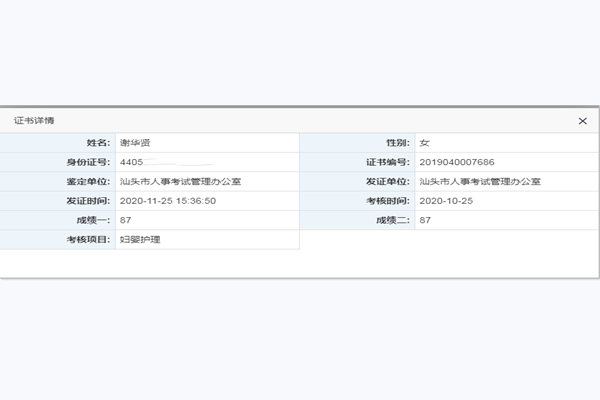Click the 鉴定单位 label

[x=88, y=182]
